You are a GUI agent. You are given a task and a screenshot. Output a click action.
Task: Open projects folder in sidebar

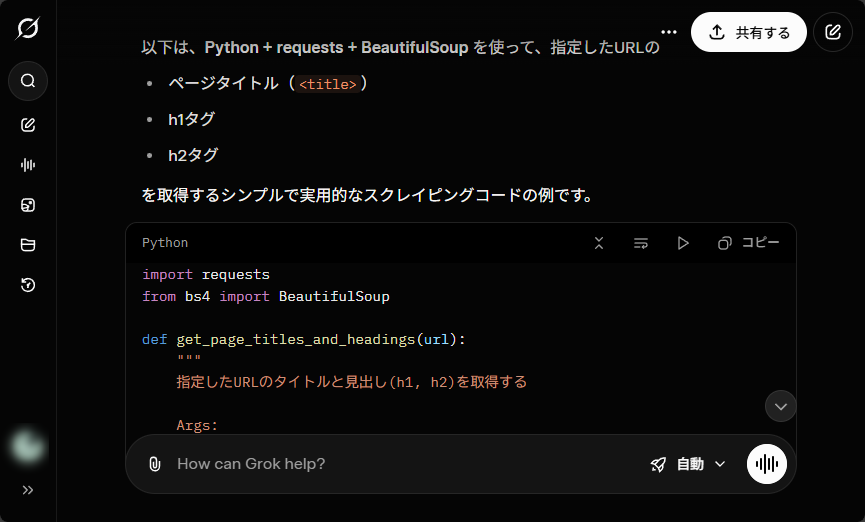28,245
